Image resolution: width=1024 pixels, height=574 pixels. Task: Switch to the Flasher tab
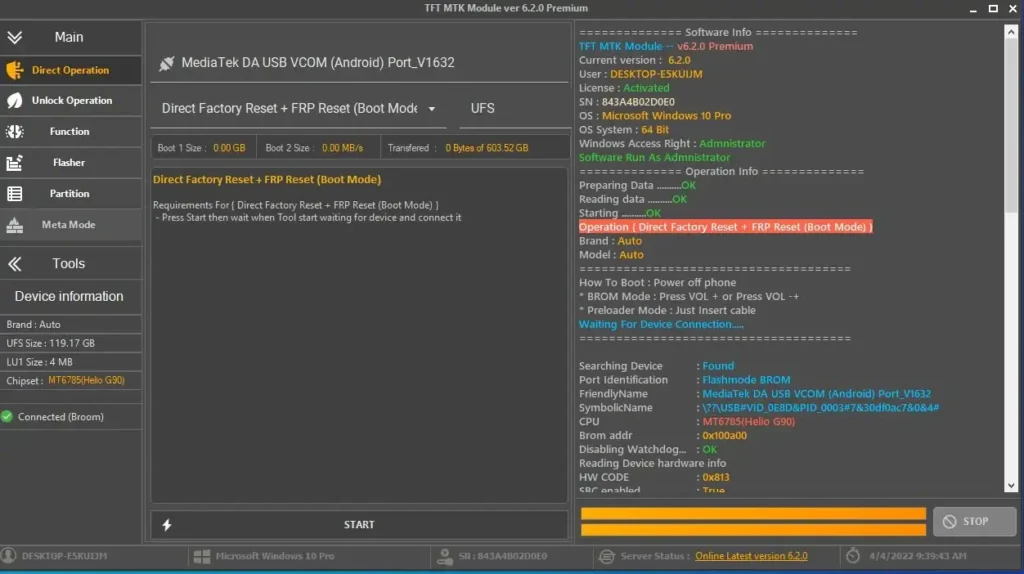pos(71,163)
